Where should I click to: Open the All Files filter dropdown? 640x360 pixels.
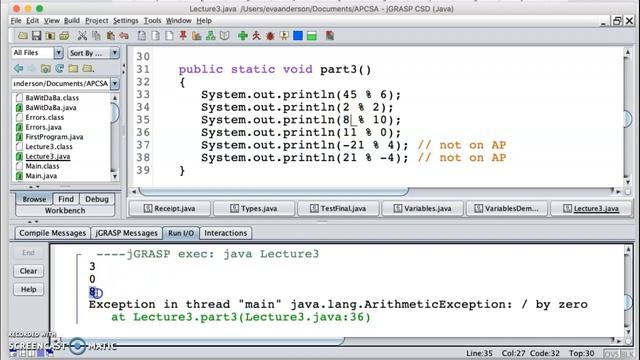(x=58, y=53)
